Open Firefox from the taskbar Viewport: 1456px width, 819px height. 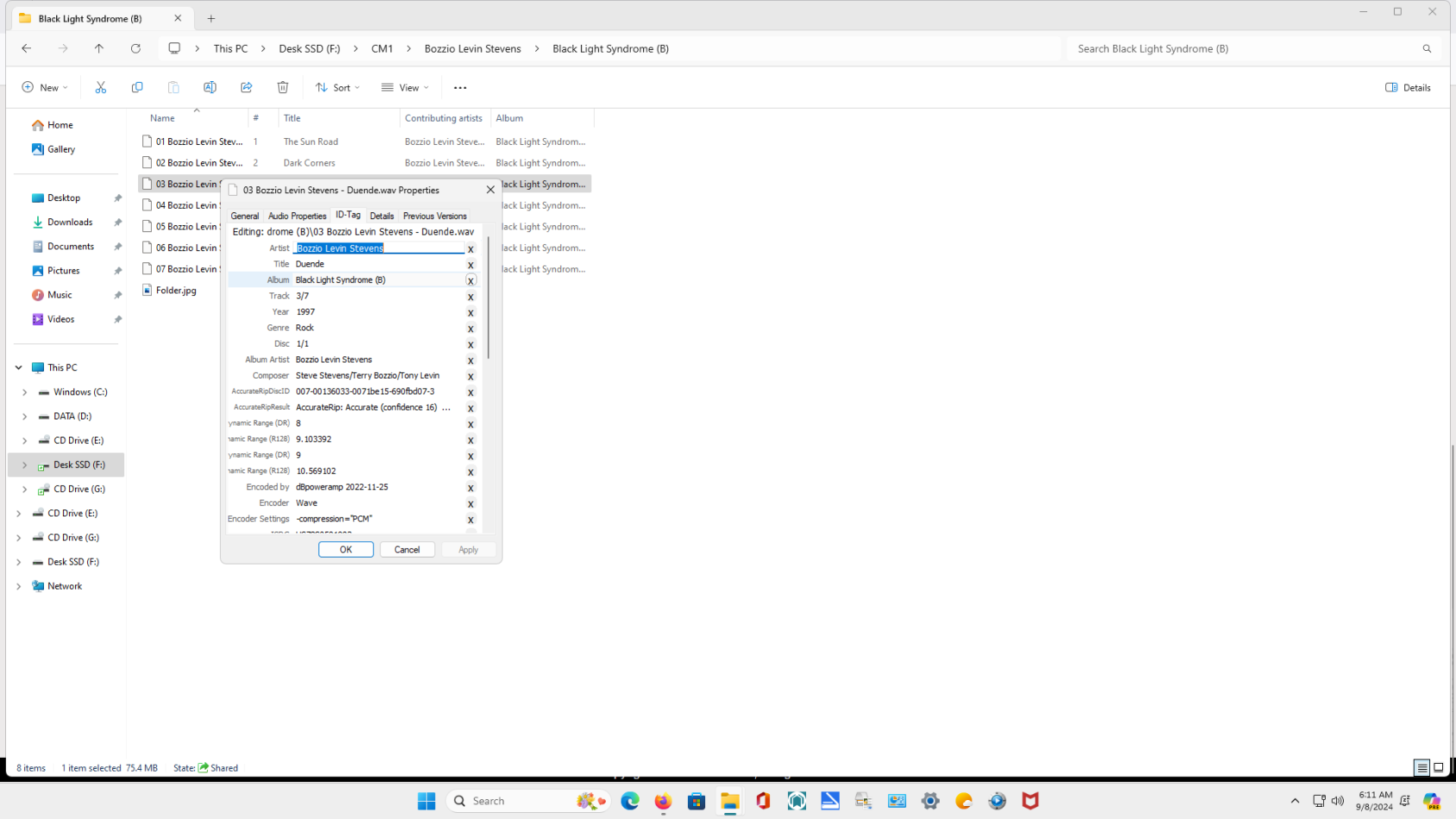click(663, 801)
